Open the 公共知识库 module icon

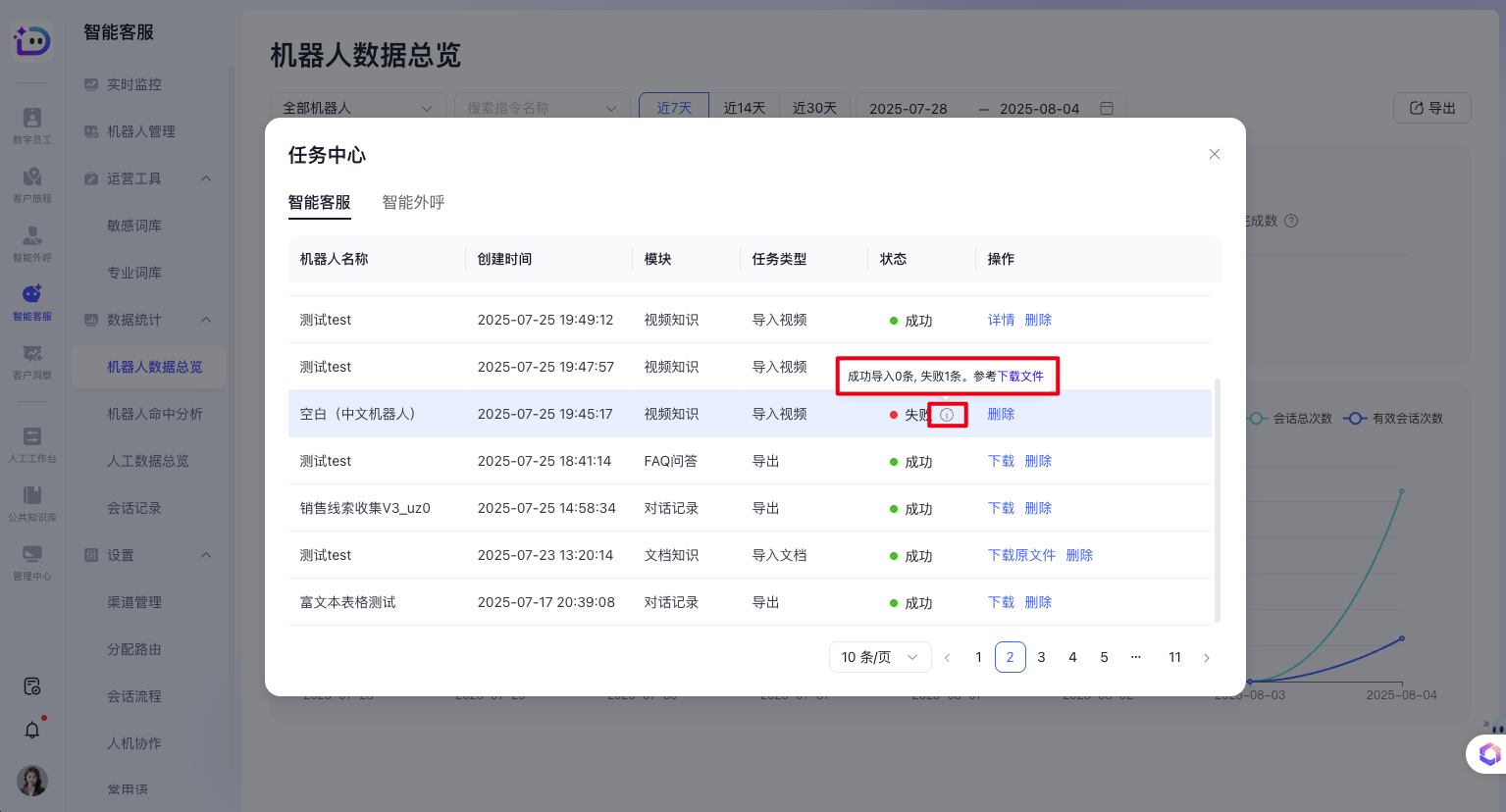30,503
